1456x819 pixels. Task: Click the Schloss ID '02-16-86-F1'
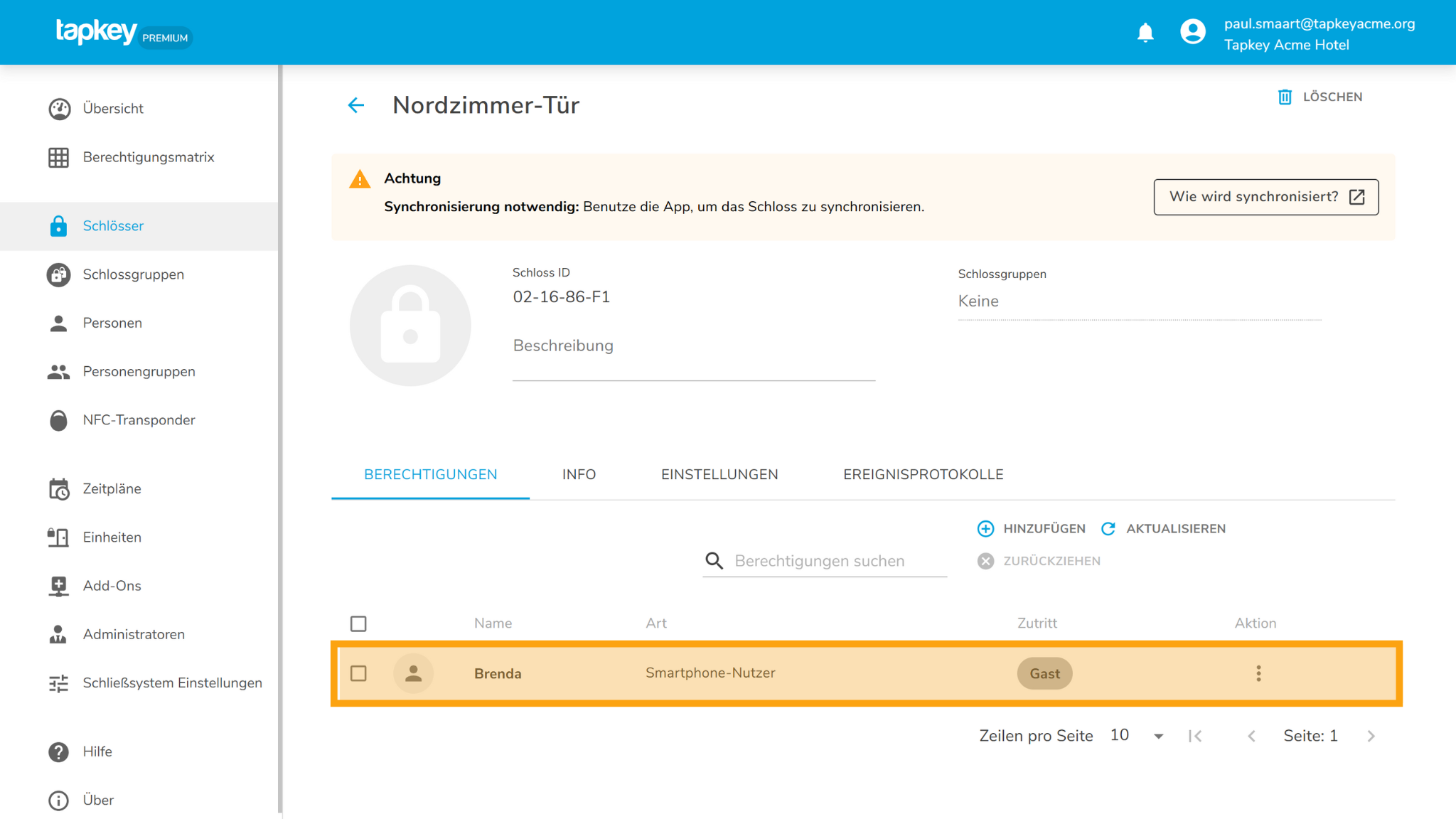coord(562,297)
